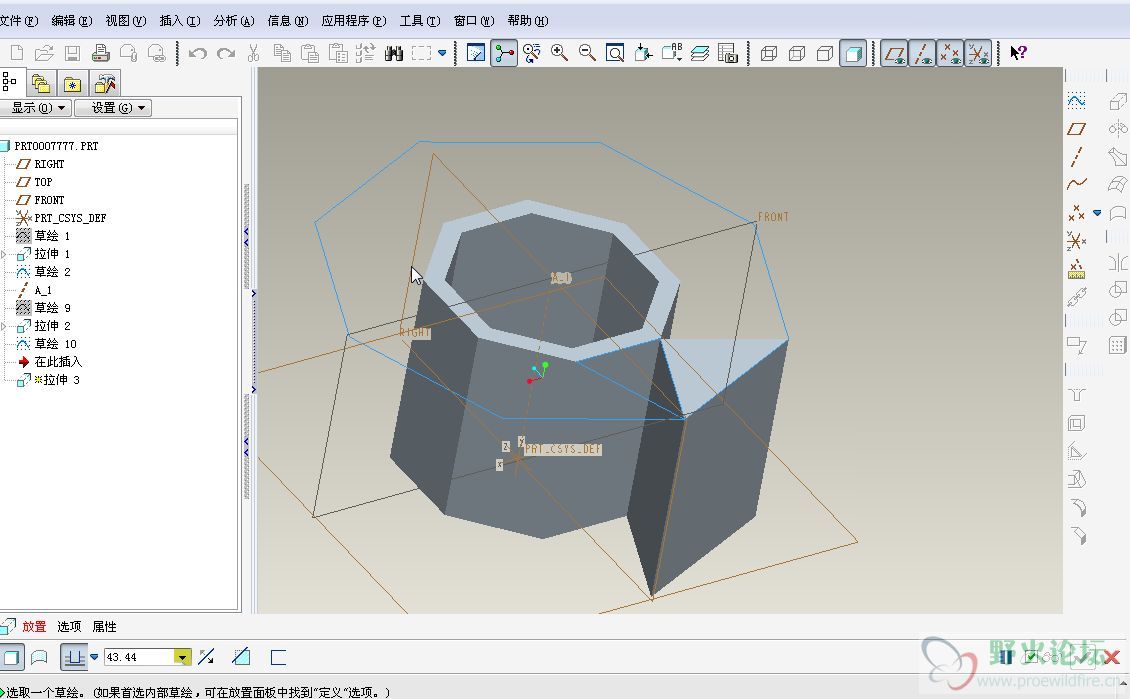
Task: Flip the extrude depth direction
Action: pos(206,657)
